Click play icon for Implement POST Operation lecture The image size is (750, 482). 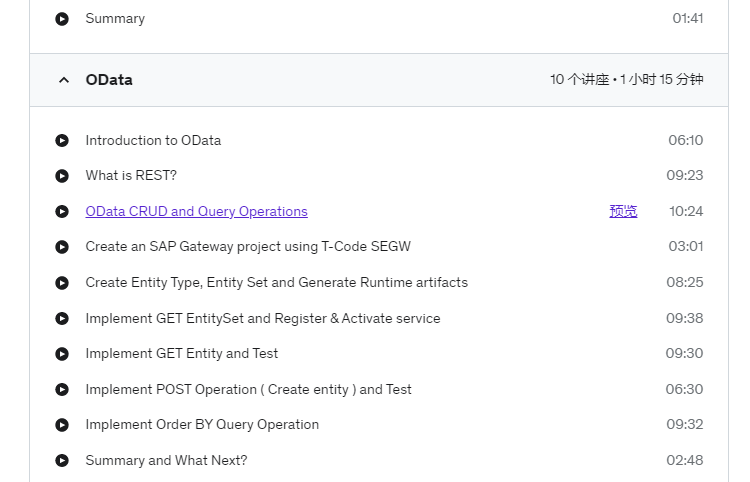(62, 390)
